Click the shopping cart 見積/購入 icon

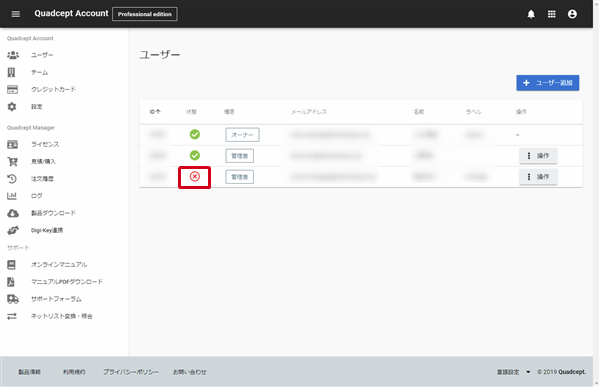(x=12, y=162)
